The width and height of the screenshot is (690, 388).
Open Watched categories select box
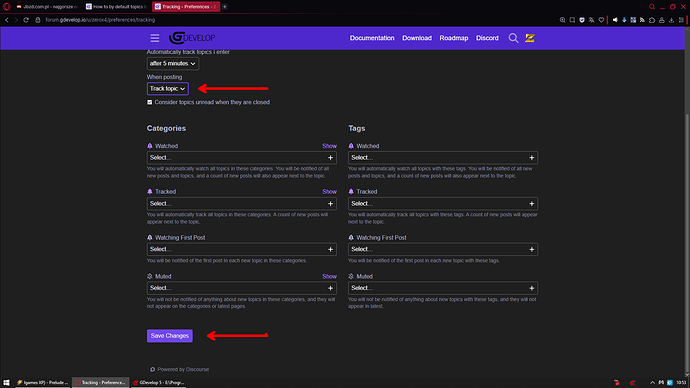[242, 157]
